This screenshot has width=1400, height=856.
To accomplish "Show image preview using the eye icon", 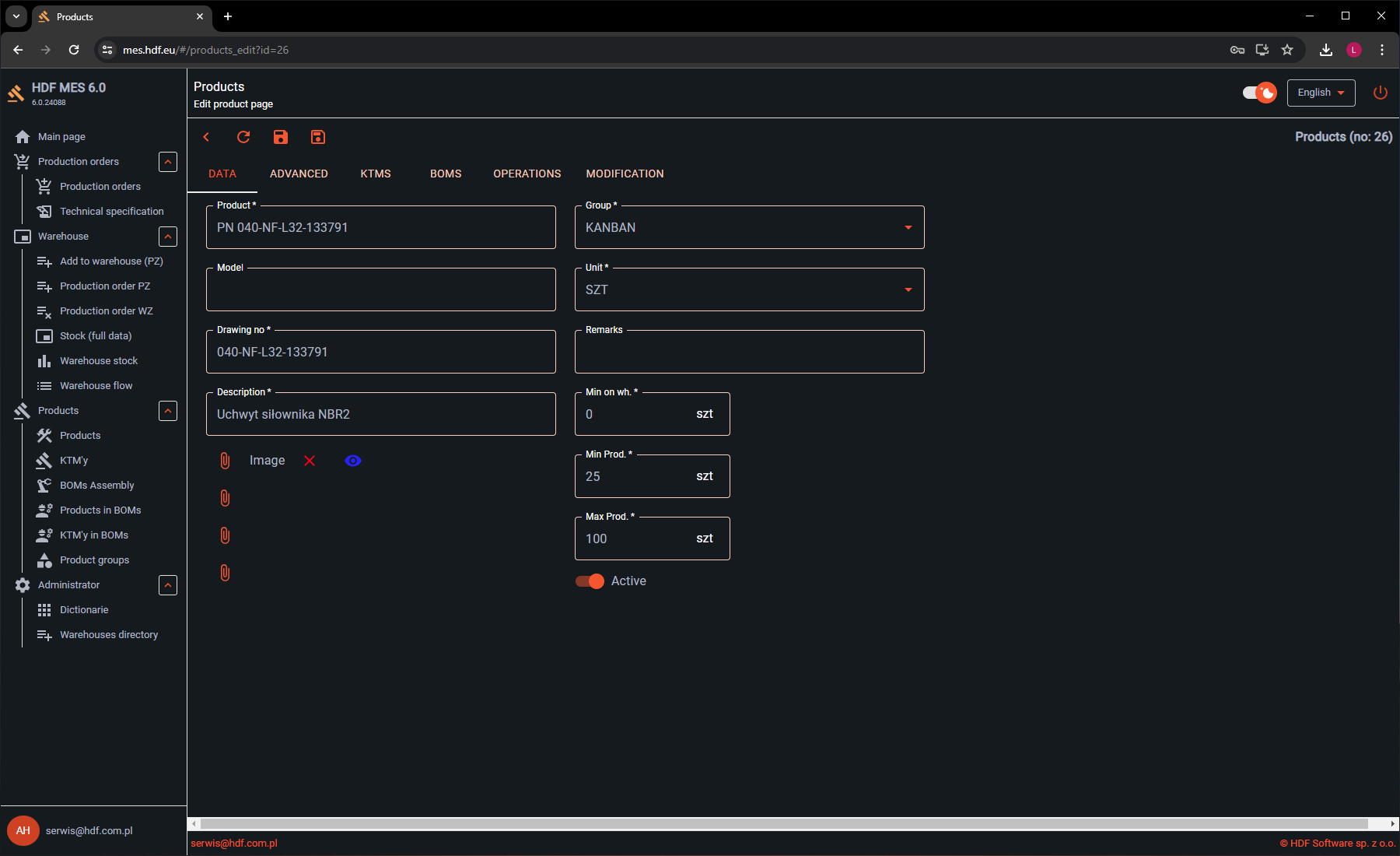I will tap(353, 461).
